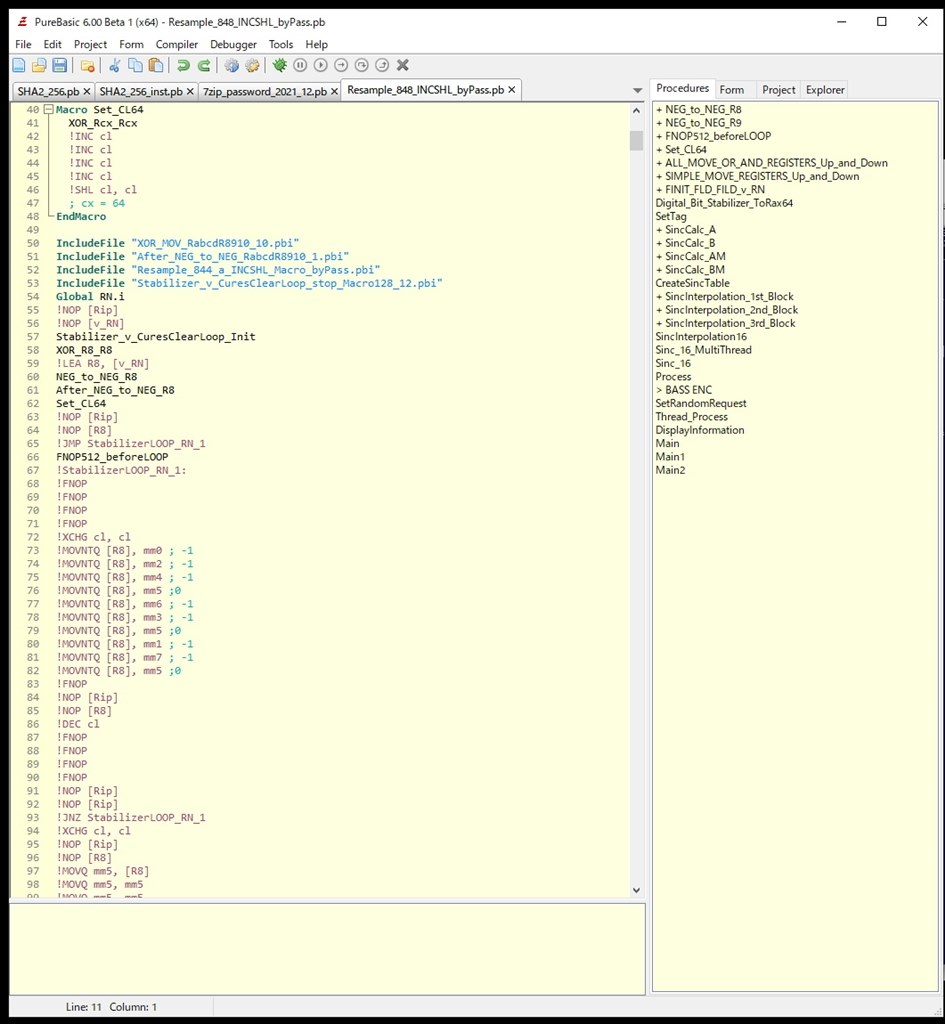Switch to the Project panel tab

coord(778,90)
